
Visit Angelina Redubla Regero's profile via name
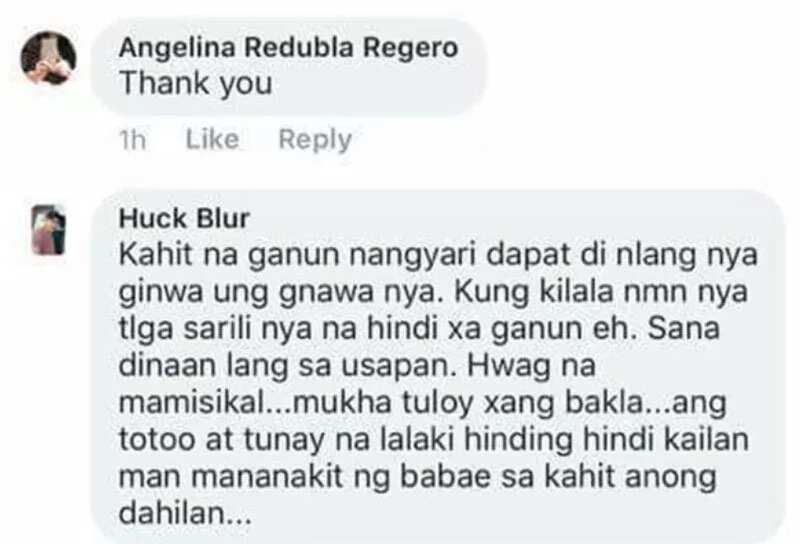tap(288, 47)
